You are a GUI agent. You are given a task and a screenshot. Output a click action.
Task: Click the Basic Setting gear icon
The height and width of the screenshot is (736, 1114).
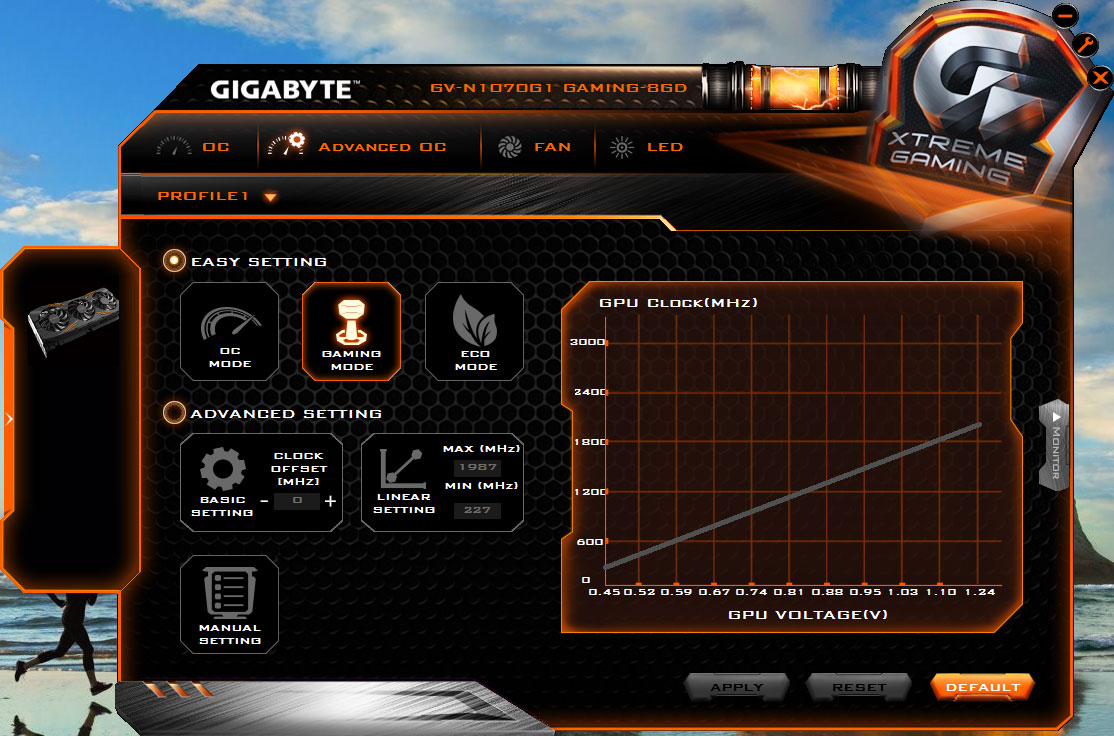click(x=222, y=469)
